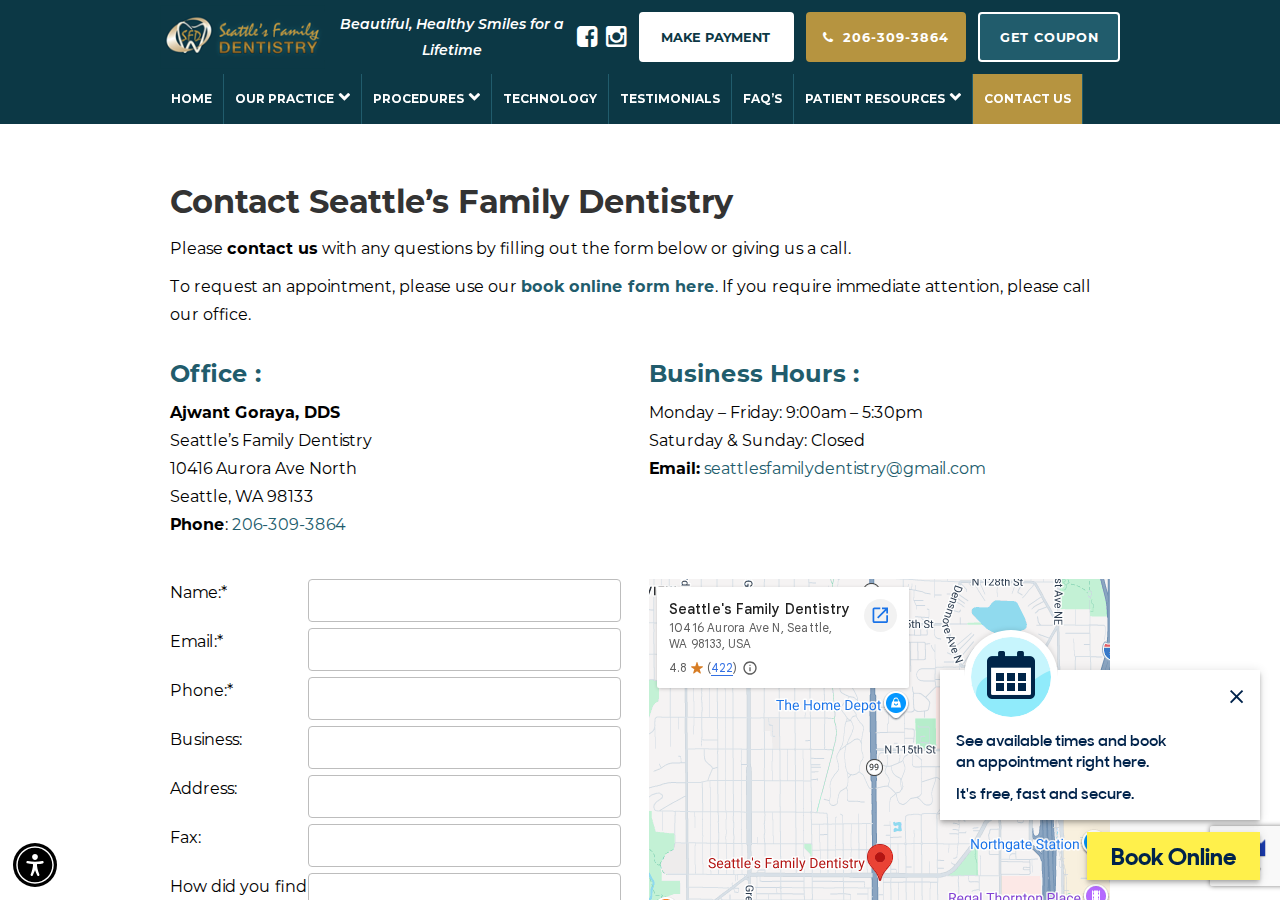Click 'Monday – Friday: 9:00am – 5:30pm' text
This screenshot has height=900, width=1280.
tap(786, 412)
